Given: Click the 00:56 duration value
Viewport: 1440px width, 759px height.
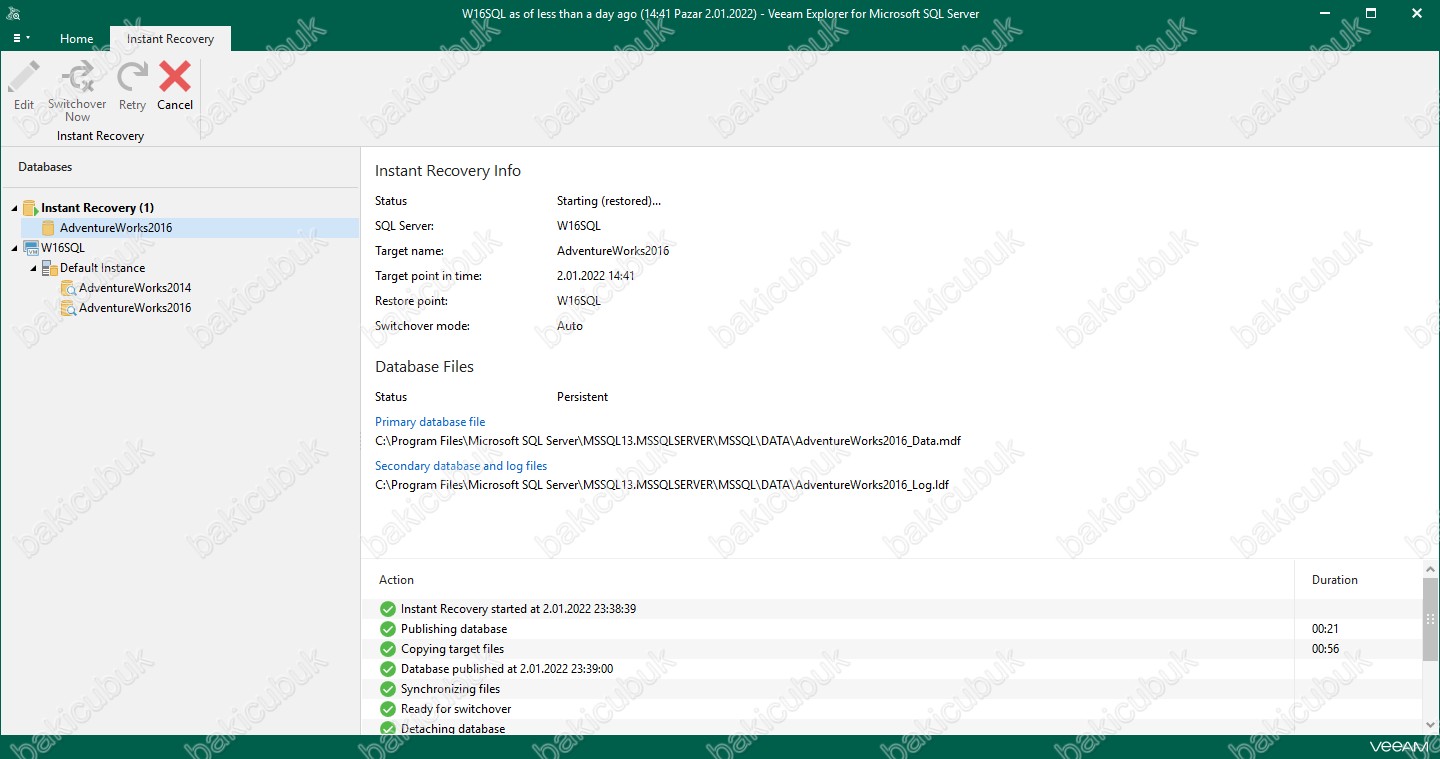Looking at the screenshot, I should pos(1325,649).
